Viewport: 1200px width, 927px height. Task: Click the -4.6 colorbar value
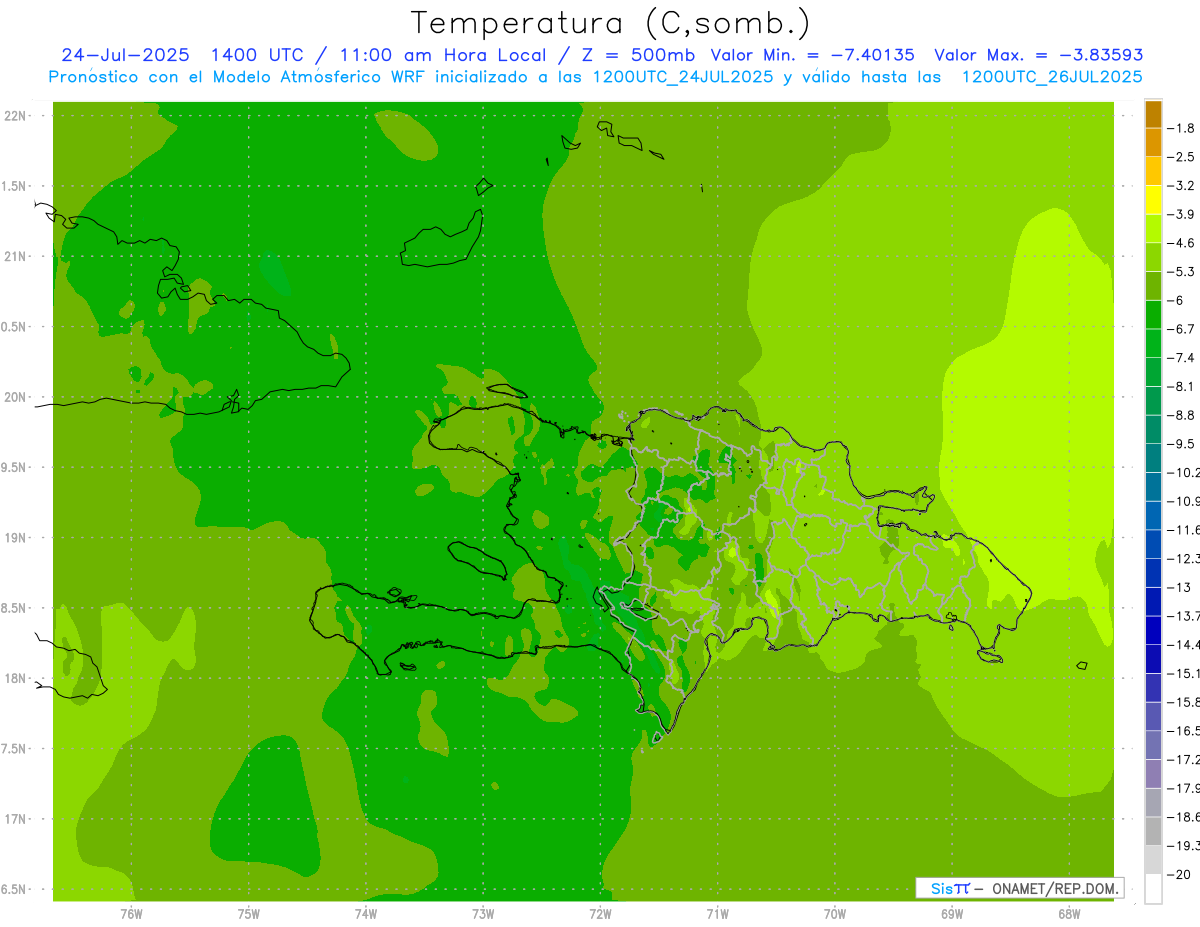[1181, 243]
